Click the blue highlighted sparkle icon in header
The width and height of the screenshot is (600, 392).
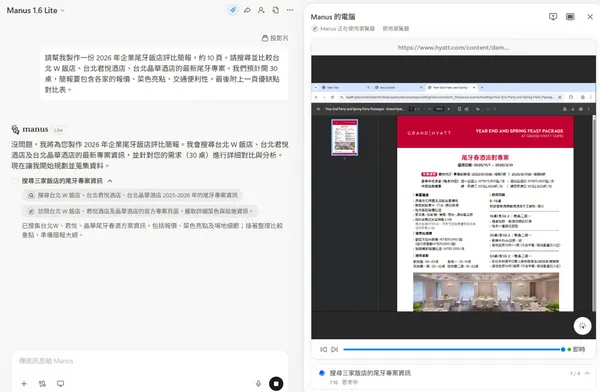click(233, 10)
